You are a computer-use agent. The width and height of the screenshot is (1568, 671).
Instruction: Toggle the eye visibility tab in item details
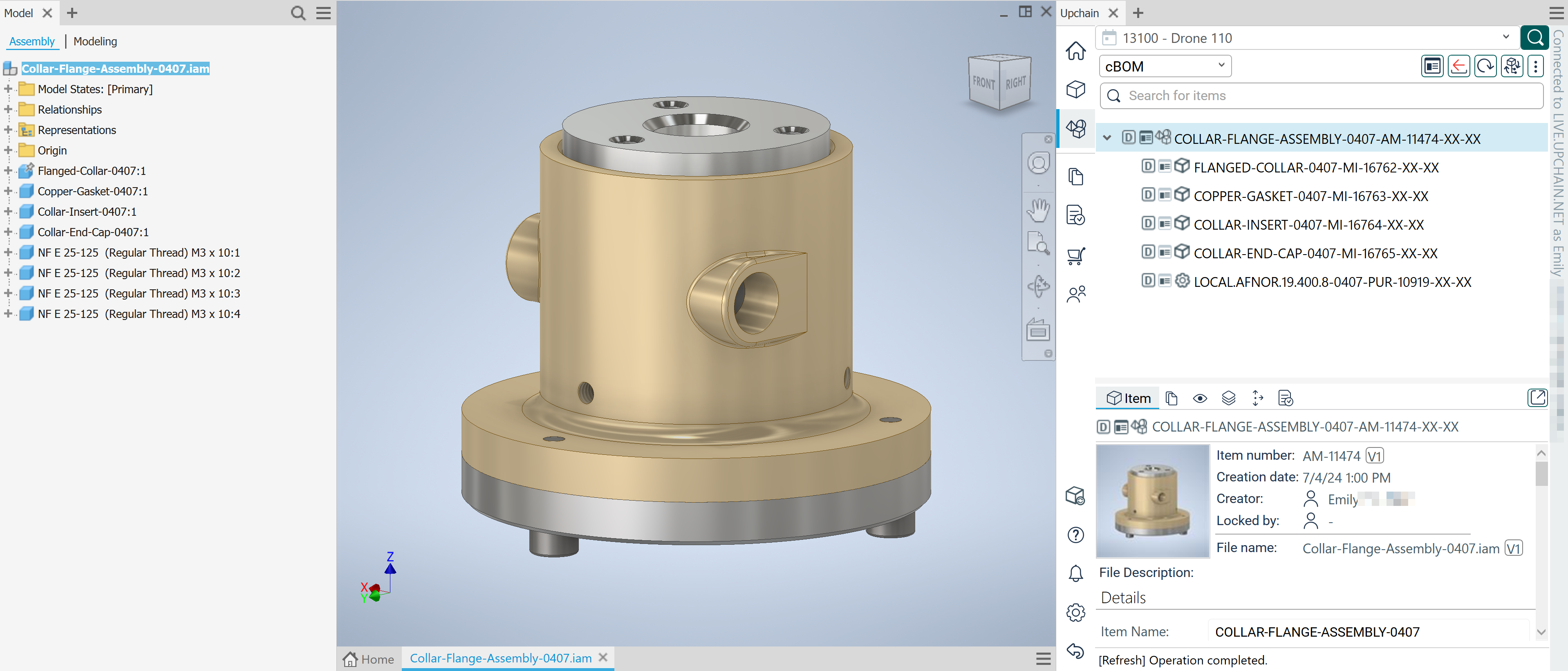pos(1199,398)
